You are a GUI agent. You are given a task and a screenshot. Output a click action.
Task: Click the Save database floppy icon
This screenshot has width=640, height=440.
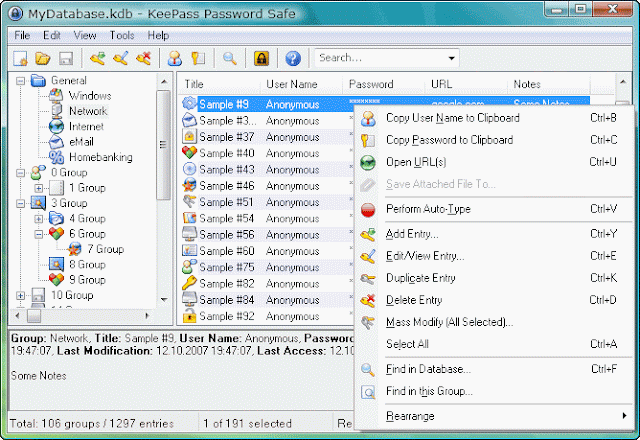66,58
